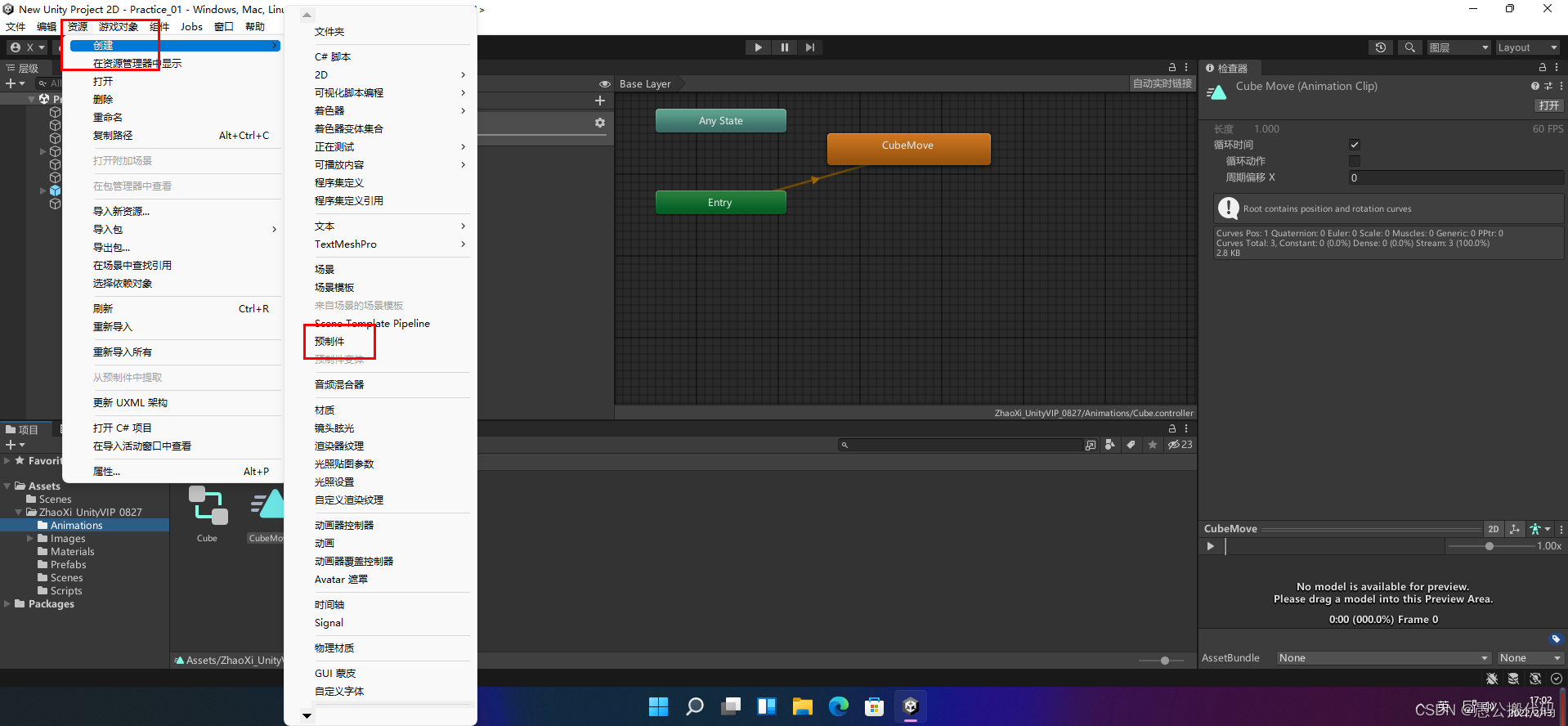Open the Layout dropdown
The width and height of the screenshot is (1568, 726).
click(1527, 47)
